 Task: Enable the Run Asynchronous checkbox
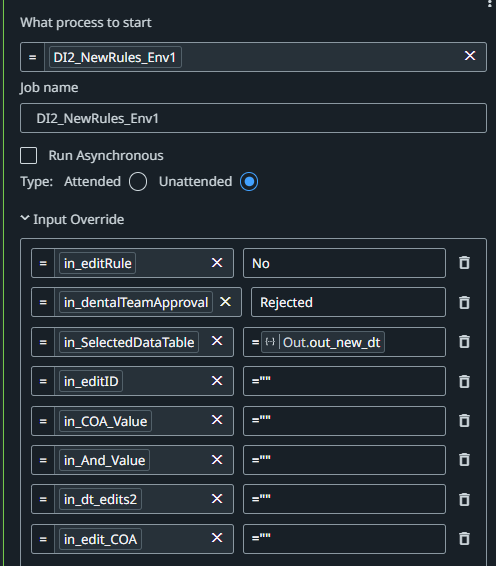[29, 156]
